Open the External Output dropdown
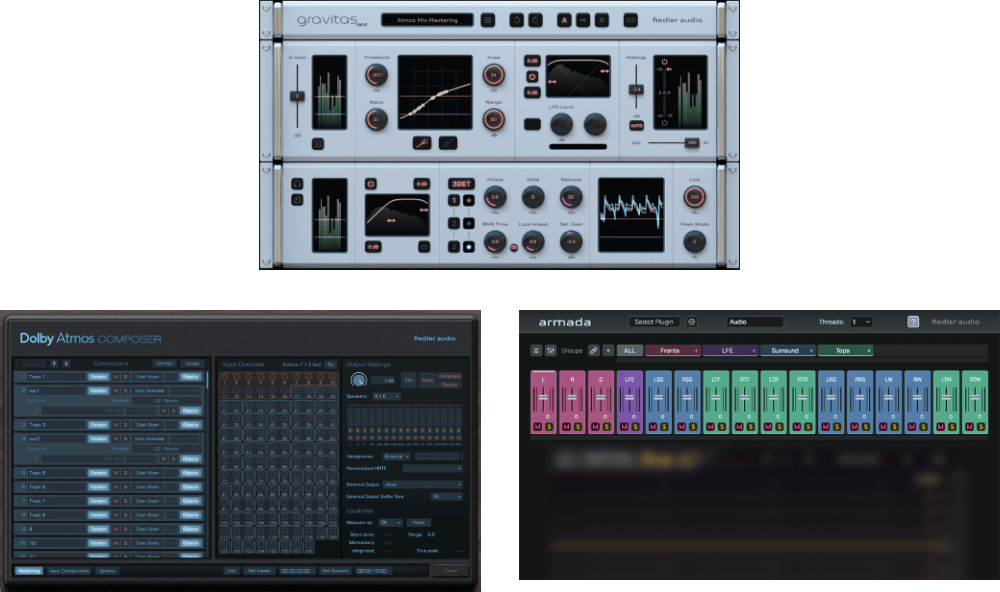This screenshot has height=592, width=1000. pos(423,485)
